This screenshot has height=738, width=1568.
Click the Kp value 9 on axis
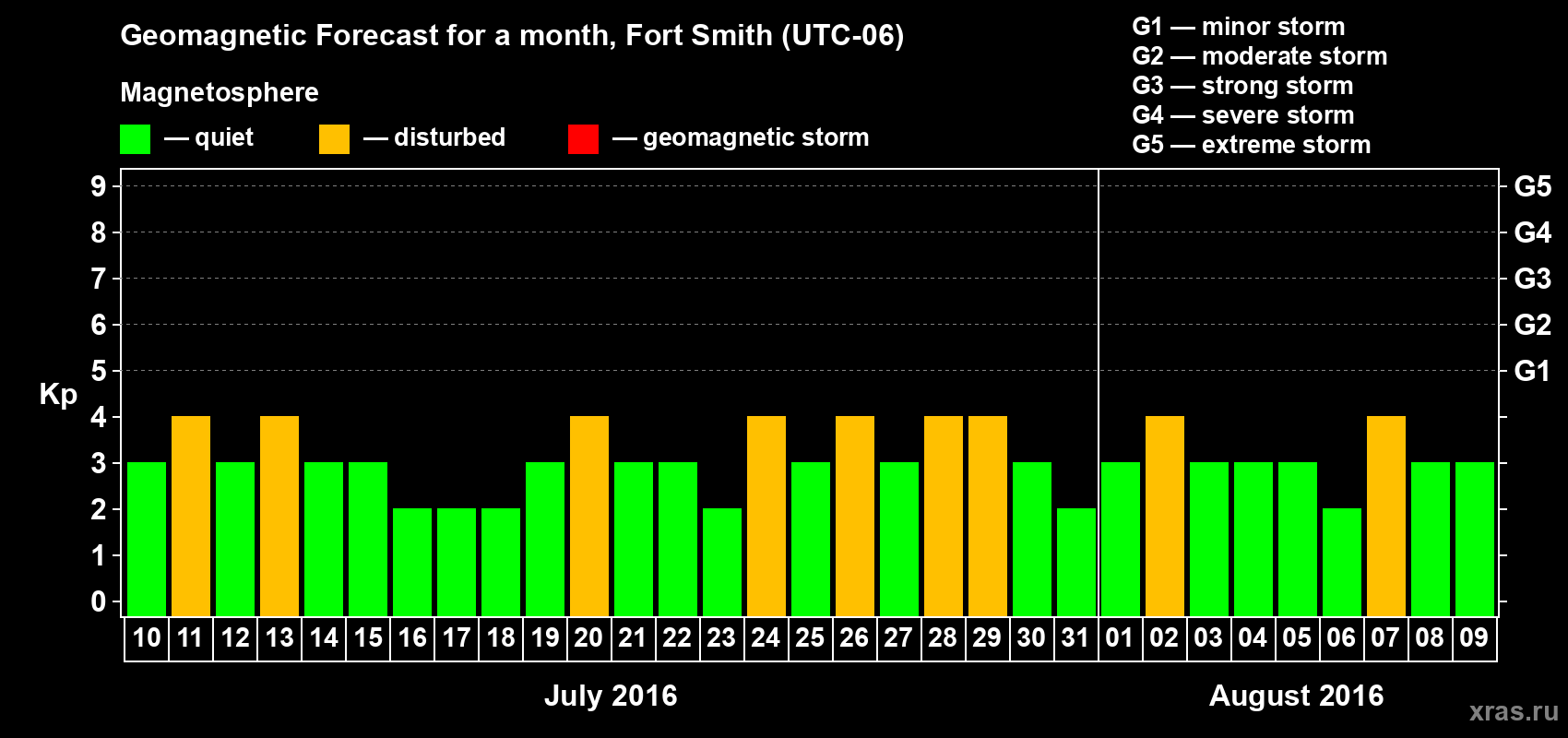[98, 186]
